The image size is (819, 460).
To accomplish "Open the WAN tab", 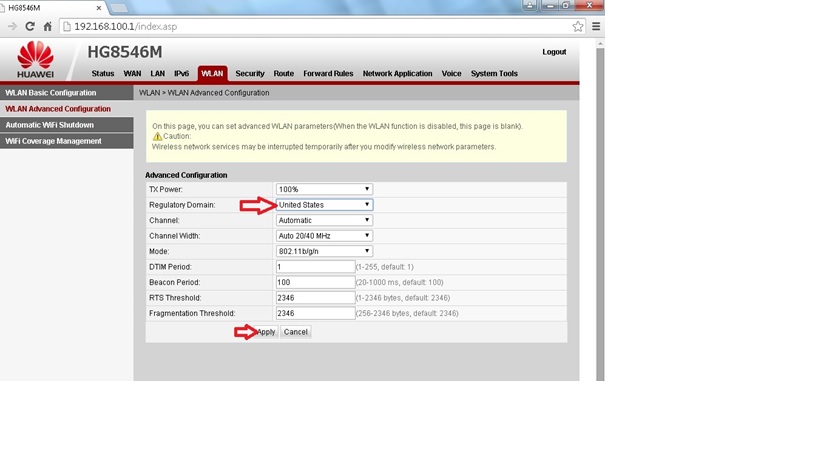I will pyautogui.click(x=132, y=74).
